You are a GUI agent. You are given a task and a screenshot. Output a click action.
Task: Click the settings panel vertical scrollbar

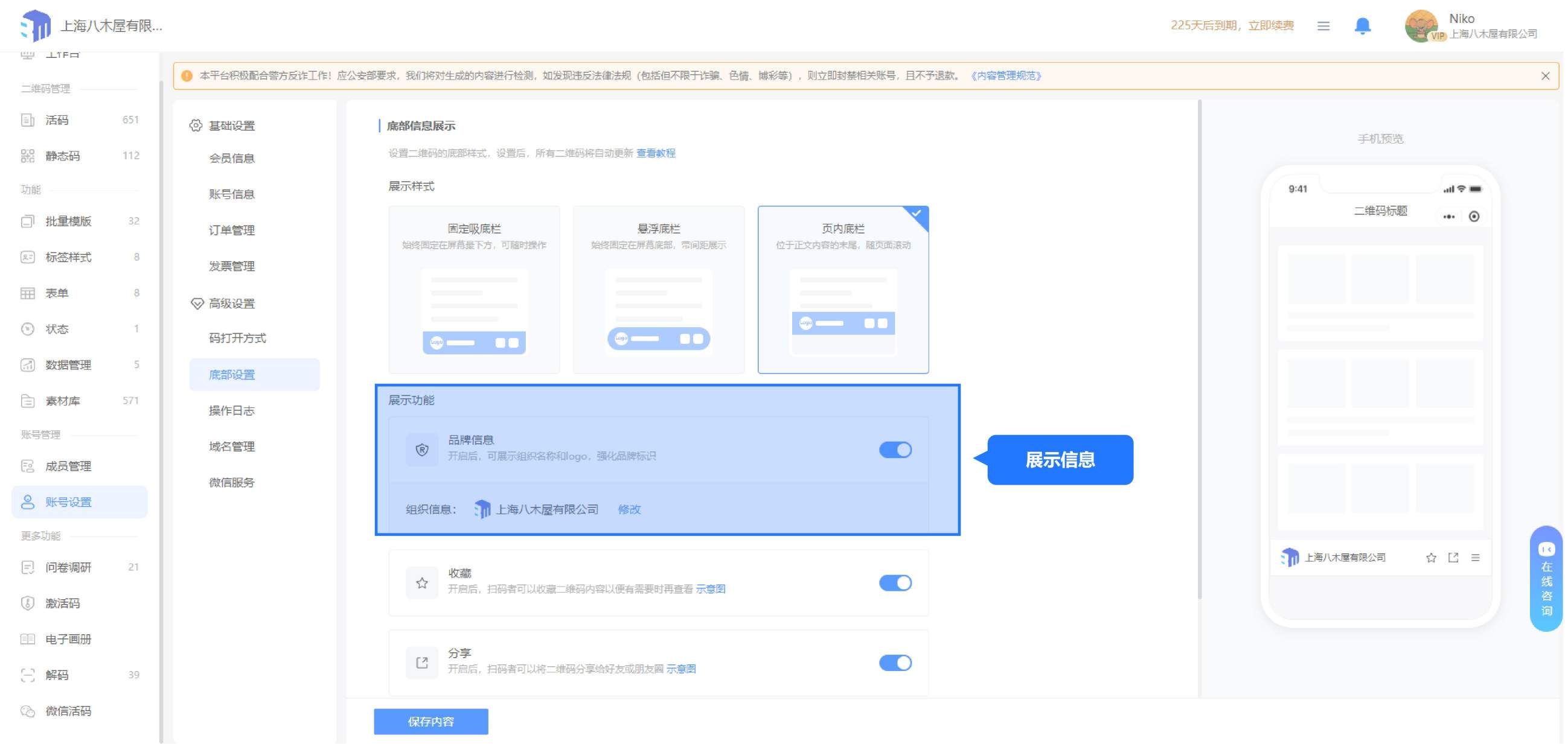pyautogui.click(x=1200, y=350)
